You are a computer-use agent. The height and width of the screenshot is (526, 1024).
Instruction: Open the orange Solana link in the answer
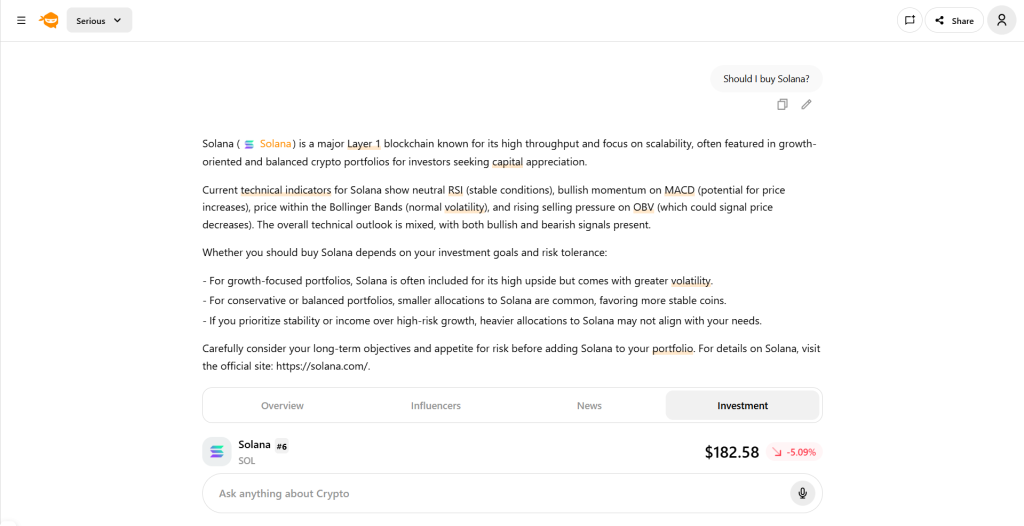point(274,144)
